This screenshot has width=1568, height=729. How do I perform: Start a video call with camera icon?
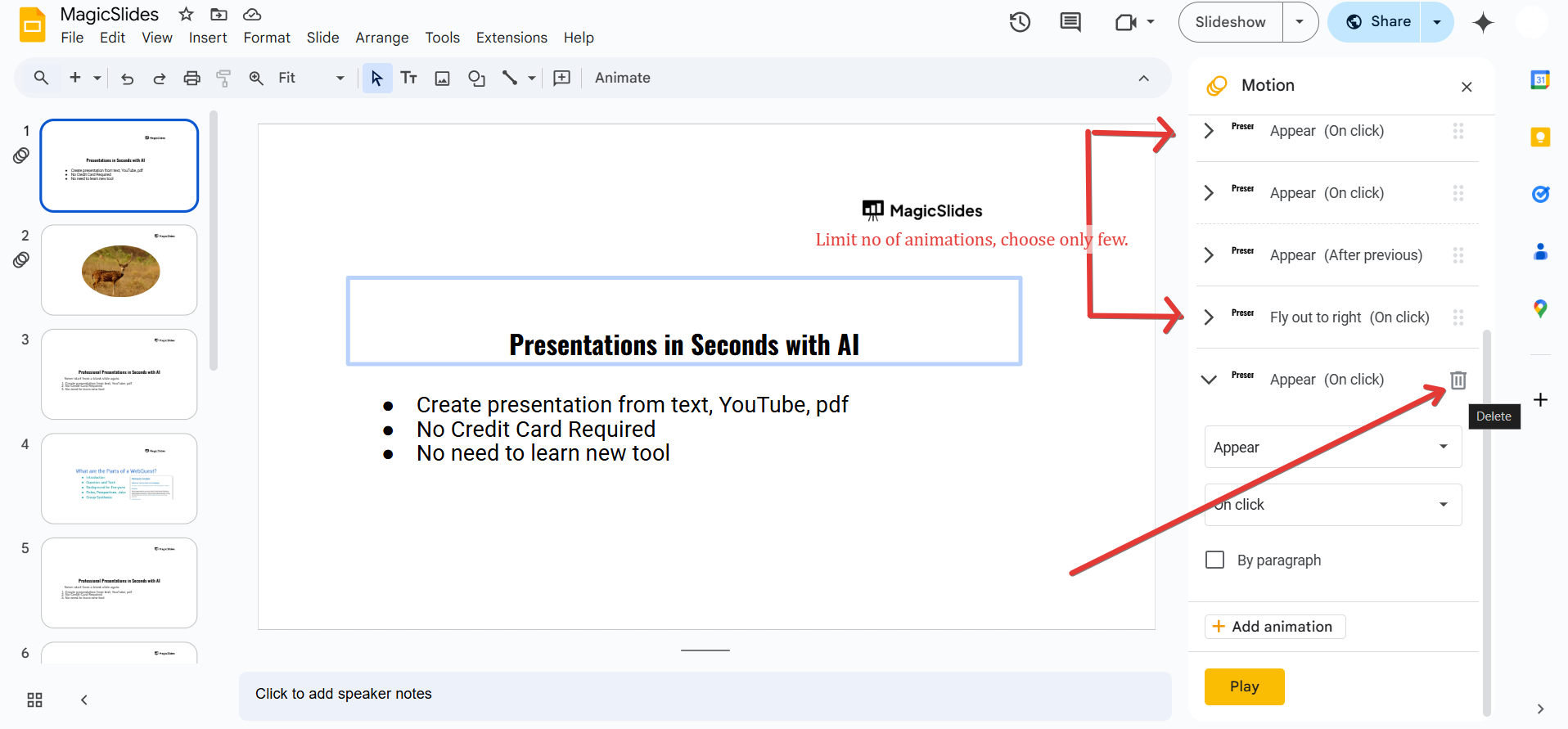(1126, 22)
